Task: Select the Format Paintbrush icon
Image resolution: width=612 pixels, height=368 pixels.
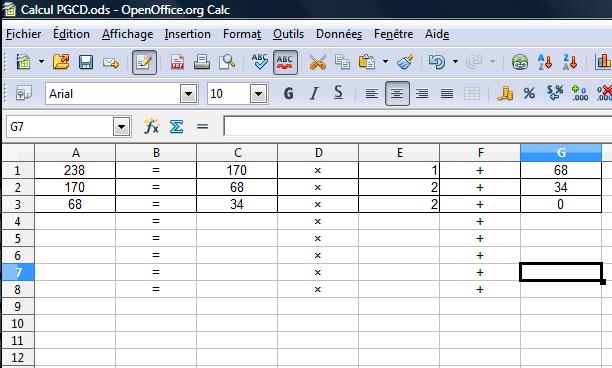Action: tap(405, 62)
